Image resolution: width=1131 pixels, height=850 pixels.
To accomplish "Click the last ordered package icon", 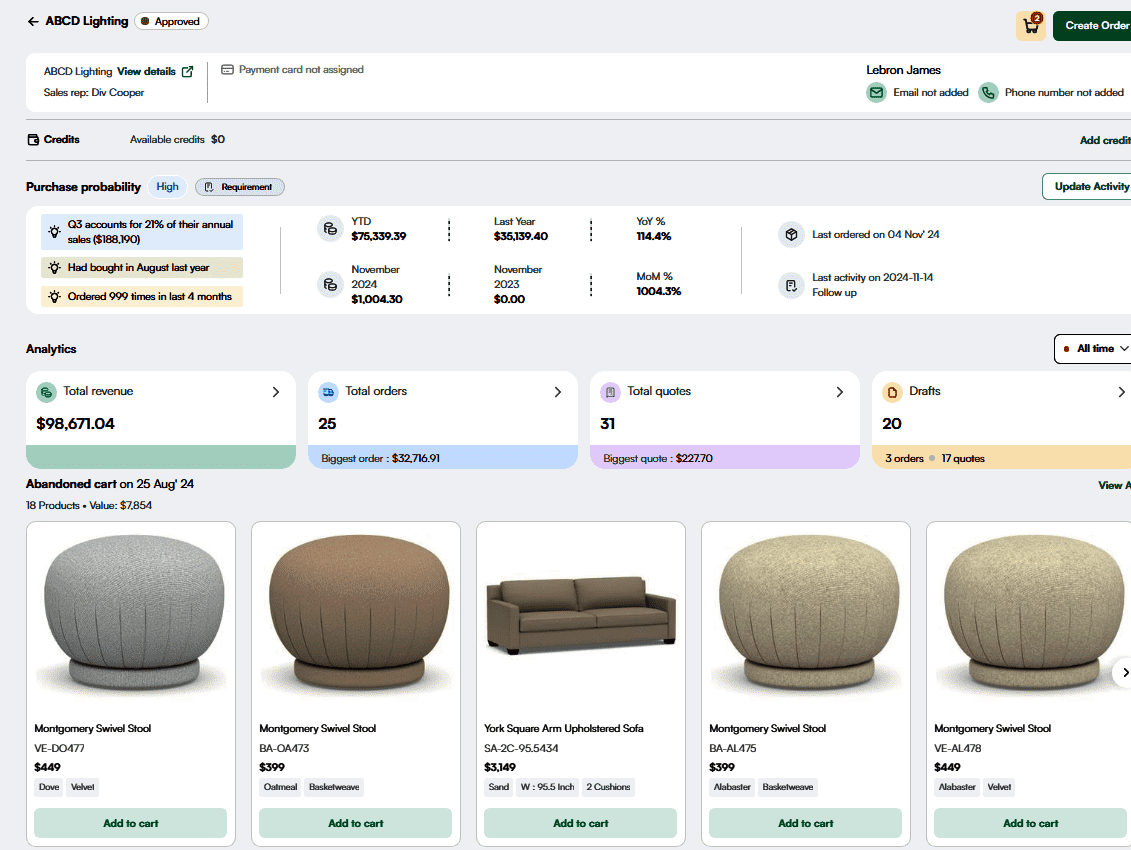I will pos(791,234).
